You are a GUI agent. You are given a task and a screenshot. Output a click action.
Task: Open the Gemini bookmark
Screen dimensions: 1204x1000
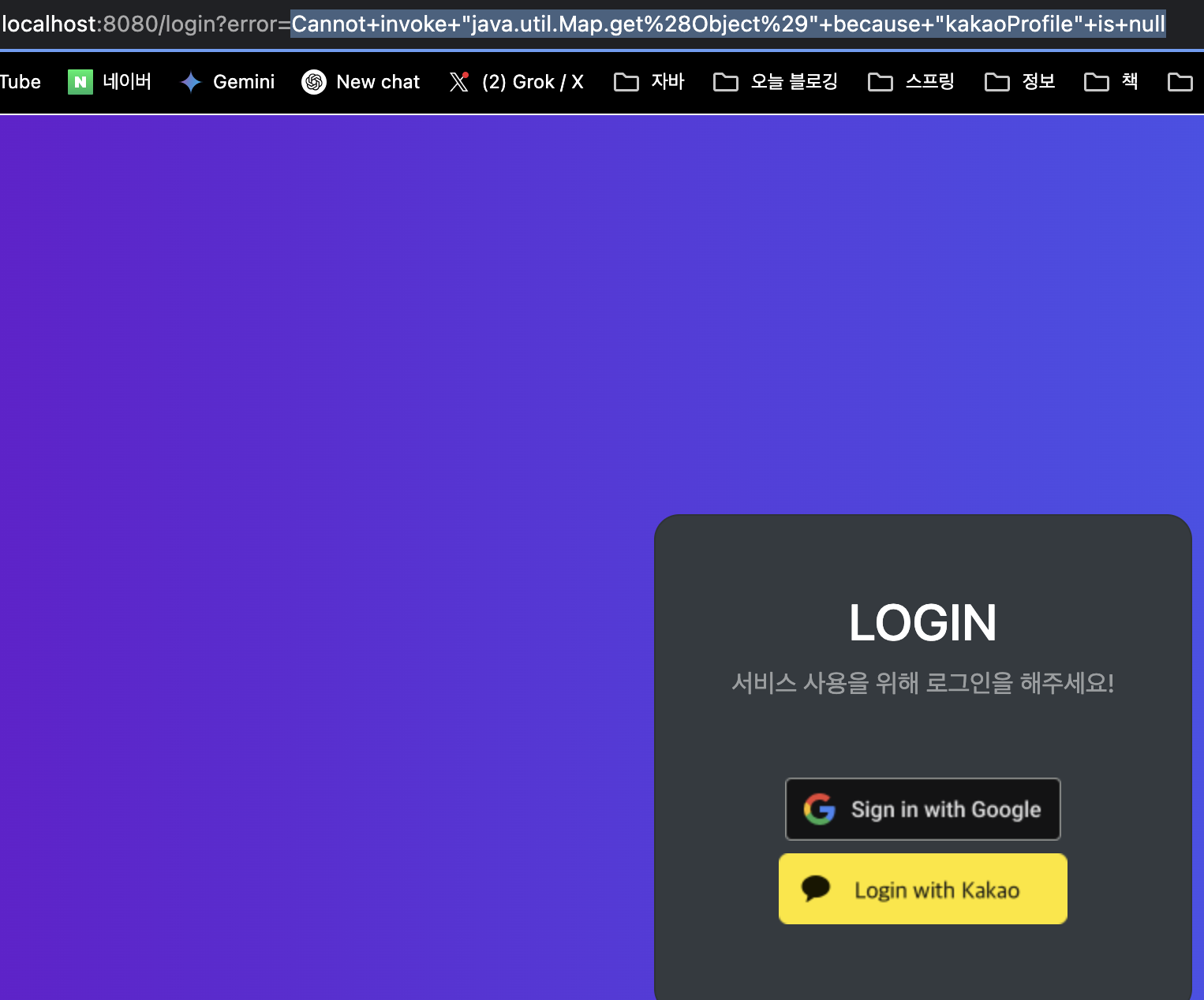click(227, 81)
